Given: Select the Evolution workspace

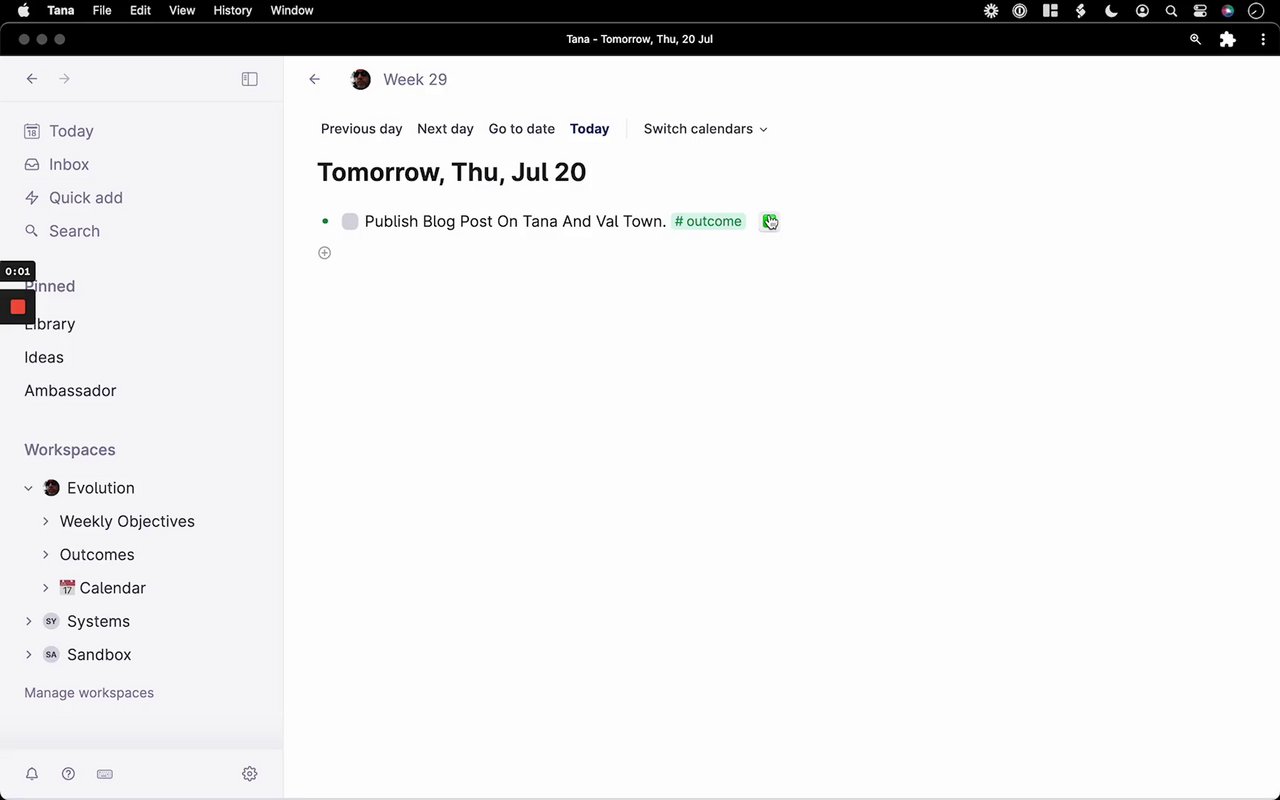Looking at the screenshot, I should (x=100, y=488).
